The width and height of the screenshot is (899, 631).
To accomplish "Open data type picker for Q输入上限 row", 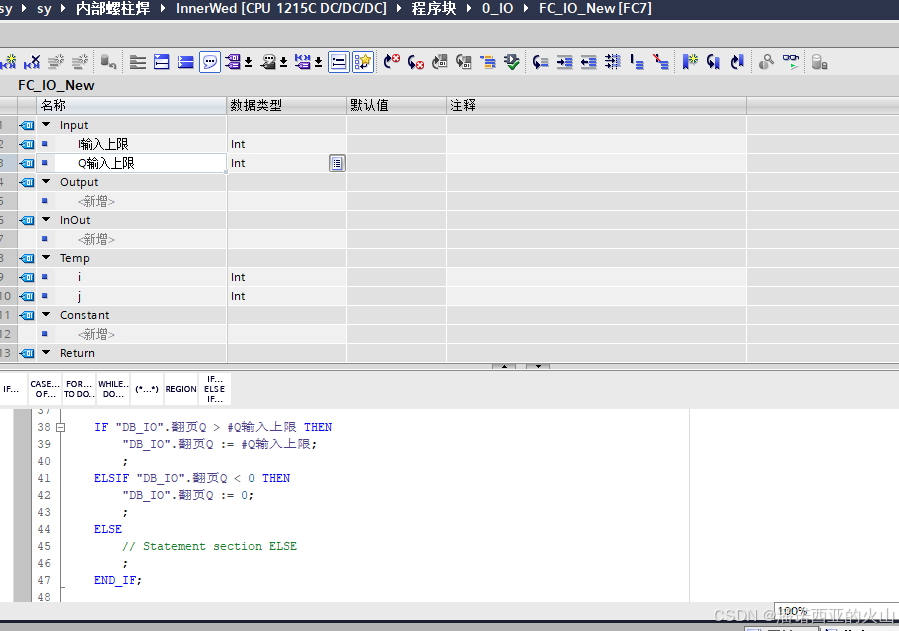I will pyautogui.click(x=337, y=163).
